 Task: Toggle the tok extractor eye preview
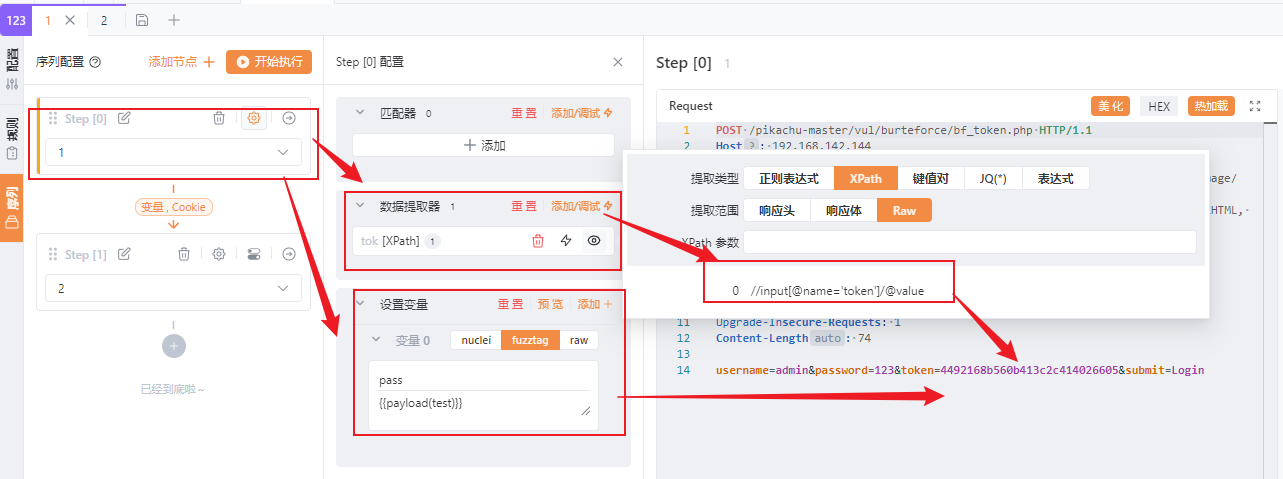pyautogui.click(x=594, y=241)
